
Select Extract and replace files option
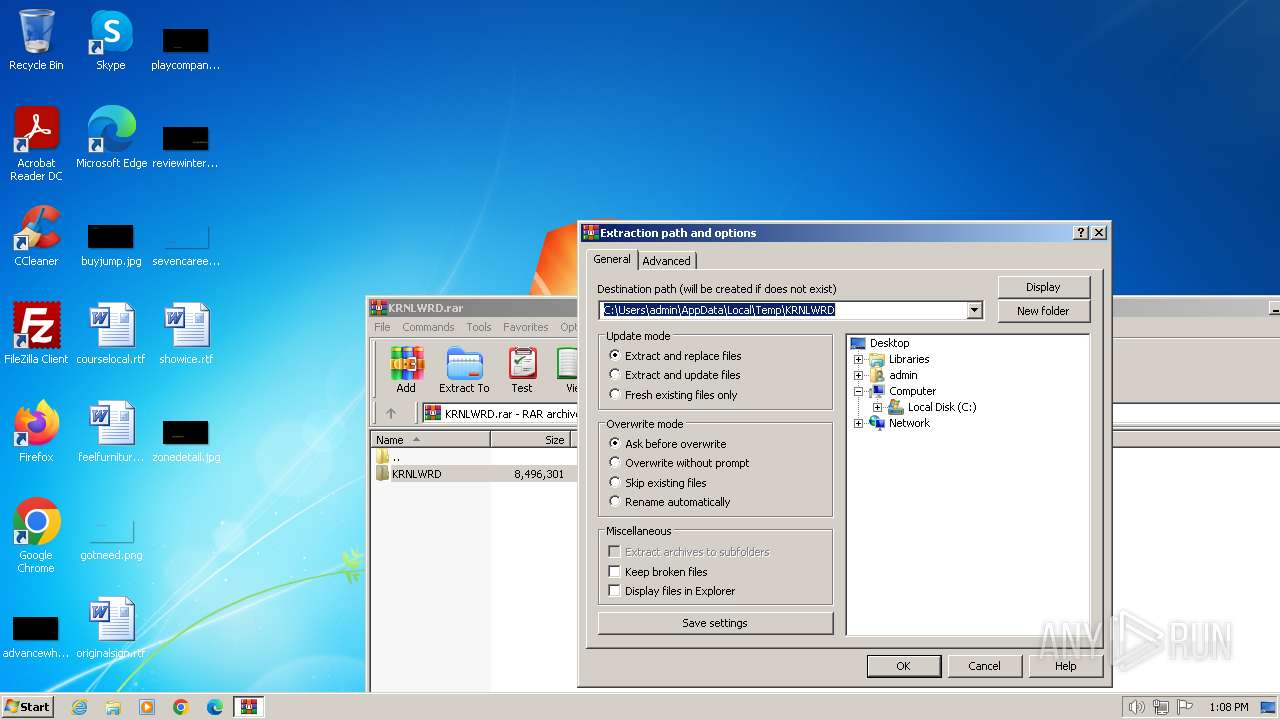(x=675, y=356)
